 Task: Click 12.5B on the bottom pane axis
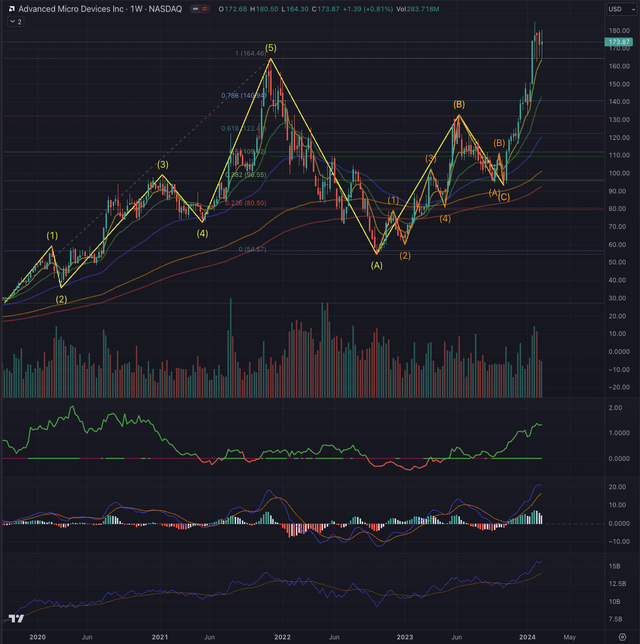pyautogui.click(x=617, y=584)
